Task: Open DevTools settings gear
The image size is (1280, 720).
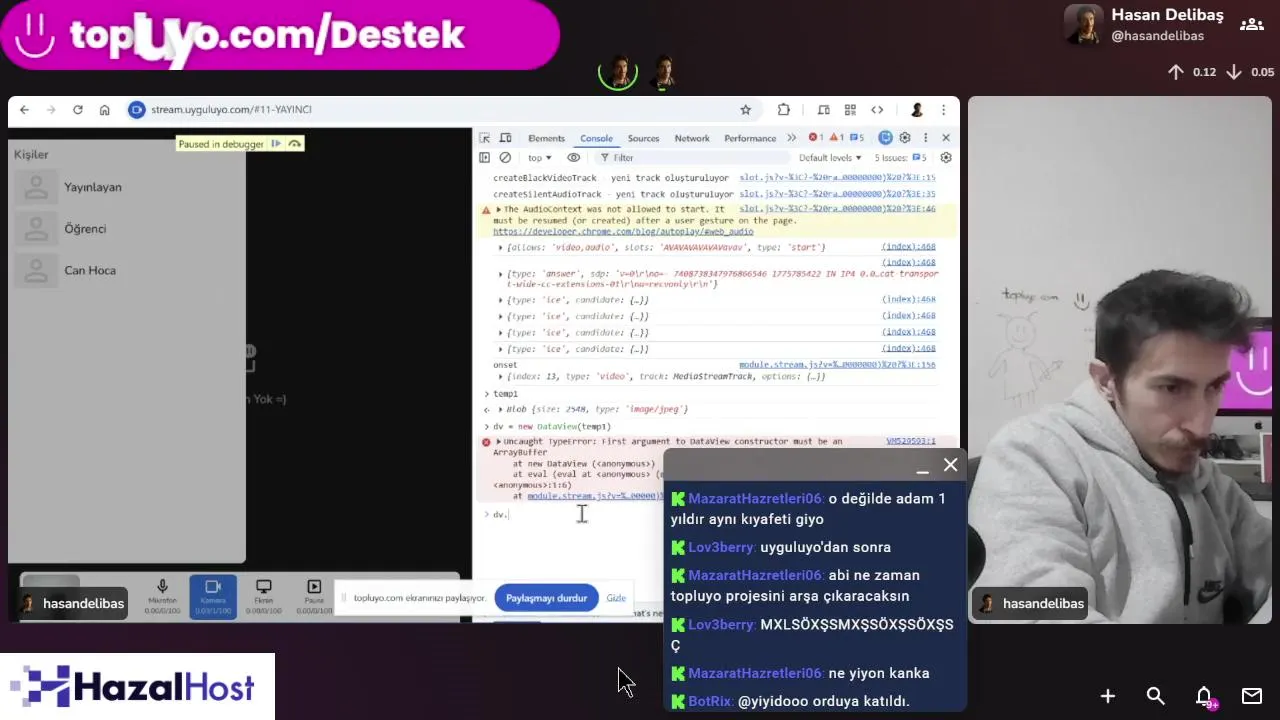Action: click(905, 138)
